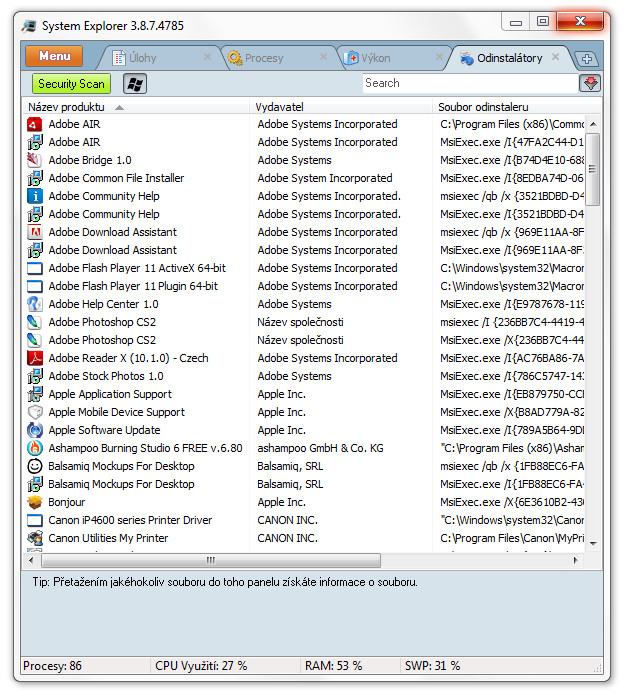Select Apple Software Update entry
This screenshot has width=625, height=695.
pyautogui.click(x=104, y=430)
